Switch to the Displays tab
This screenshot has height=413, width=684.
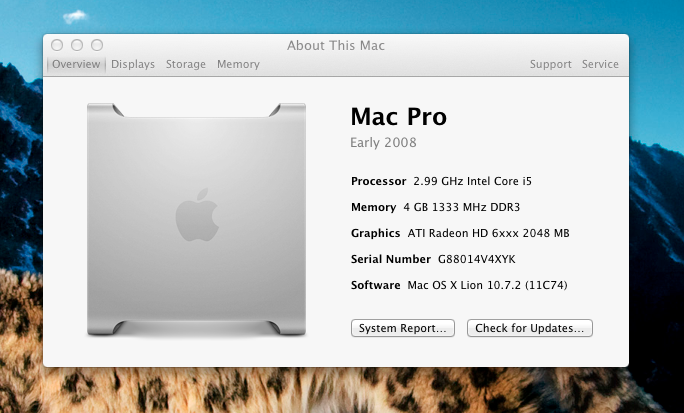[x=133, y=64]
